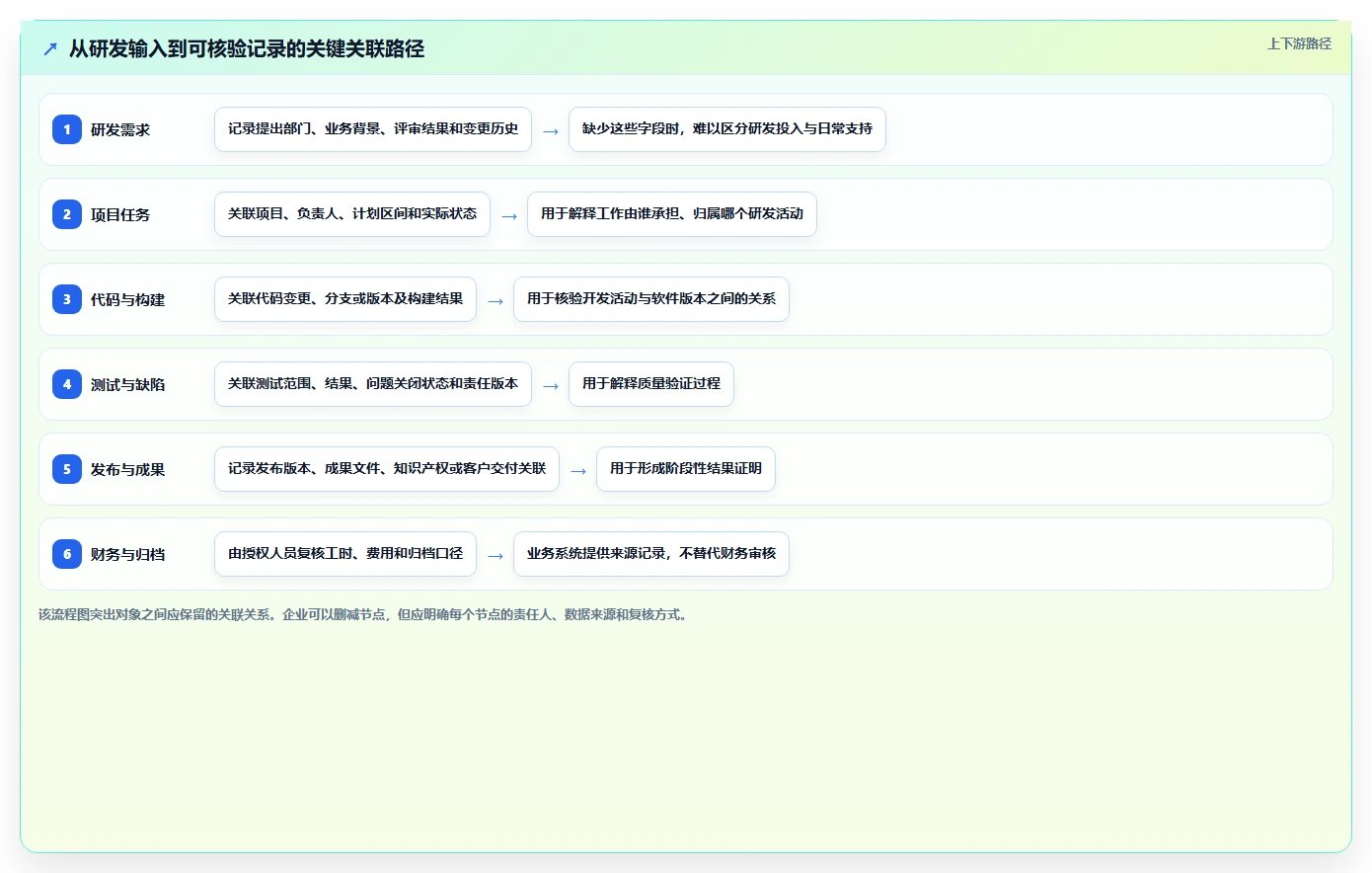Click the box 记录提出部门、业务背景、评审结果和变更历史
This screenshot has width=1372, height=873.
click(373, 129)
